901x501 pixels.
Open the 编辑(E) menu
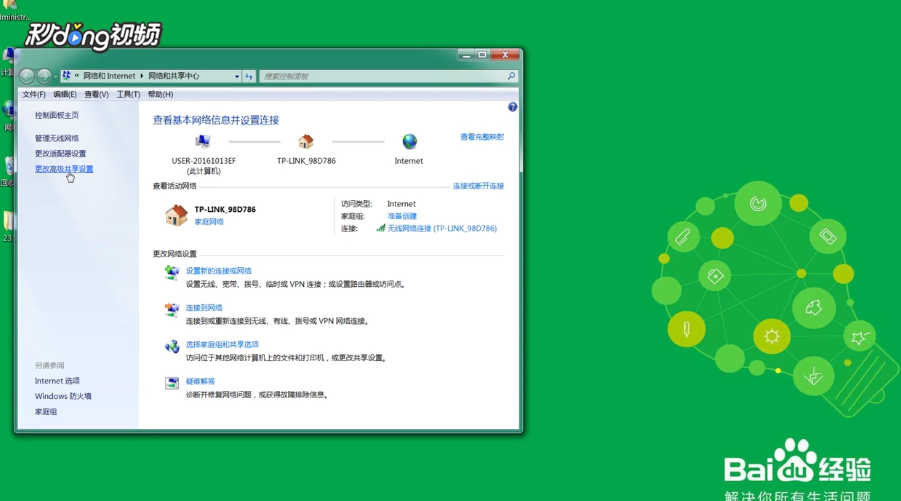point(65,94)
